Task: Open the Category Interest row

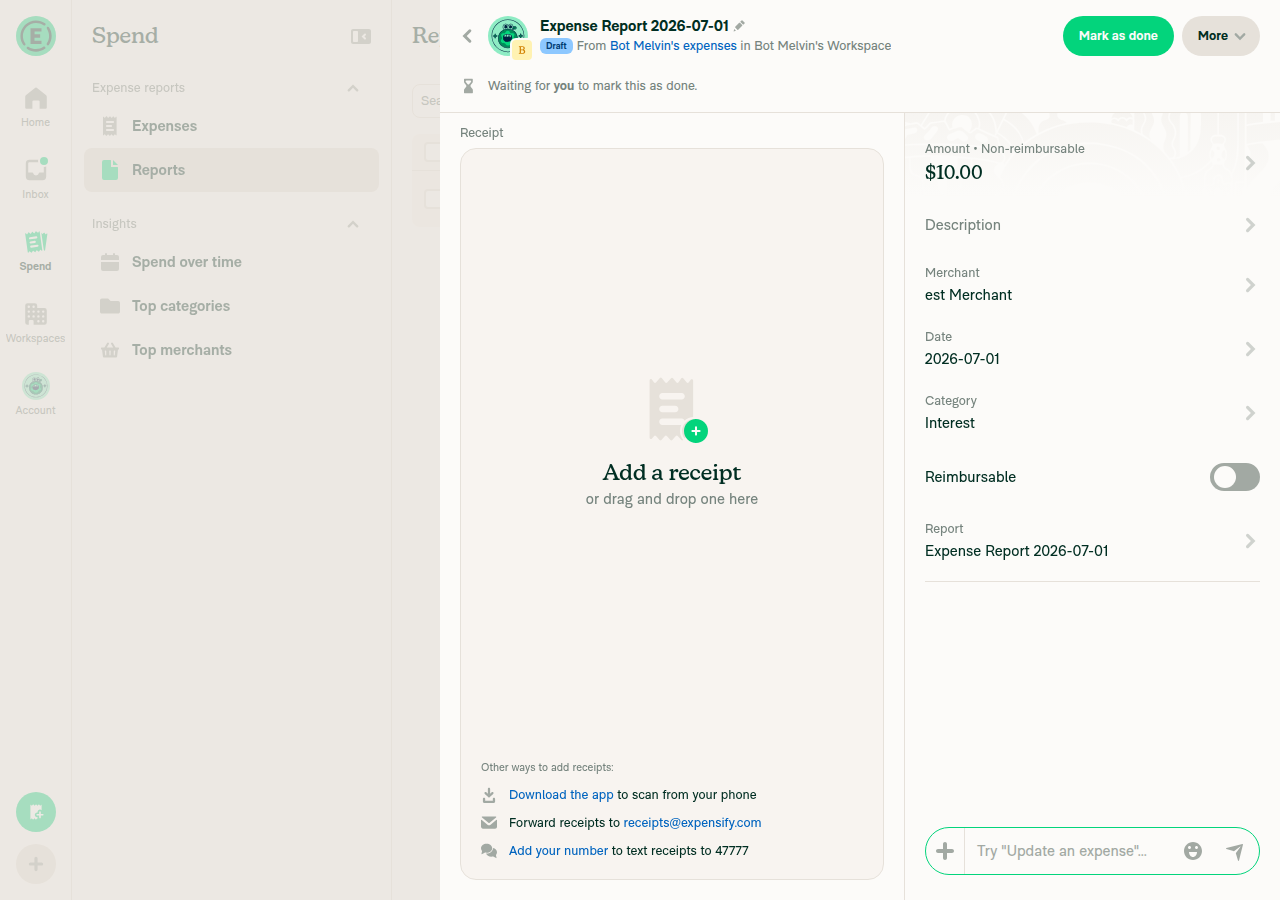Action: point(1092,413)
